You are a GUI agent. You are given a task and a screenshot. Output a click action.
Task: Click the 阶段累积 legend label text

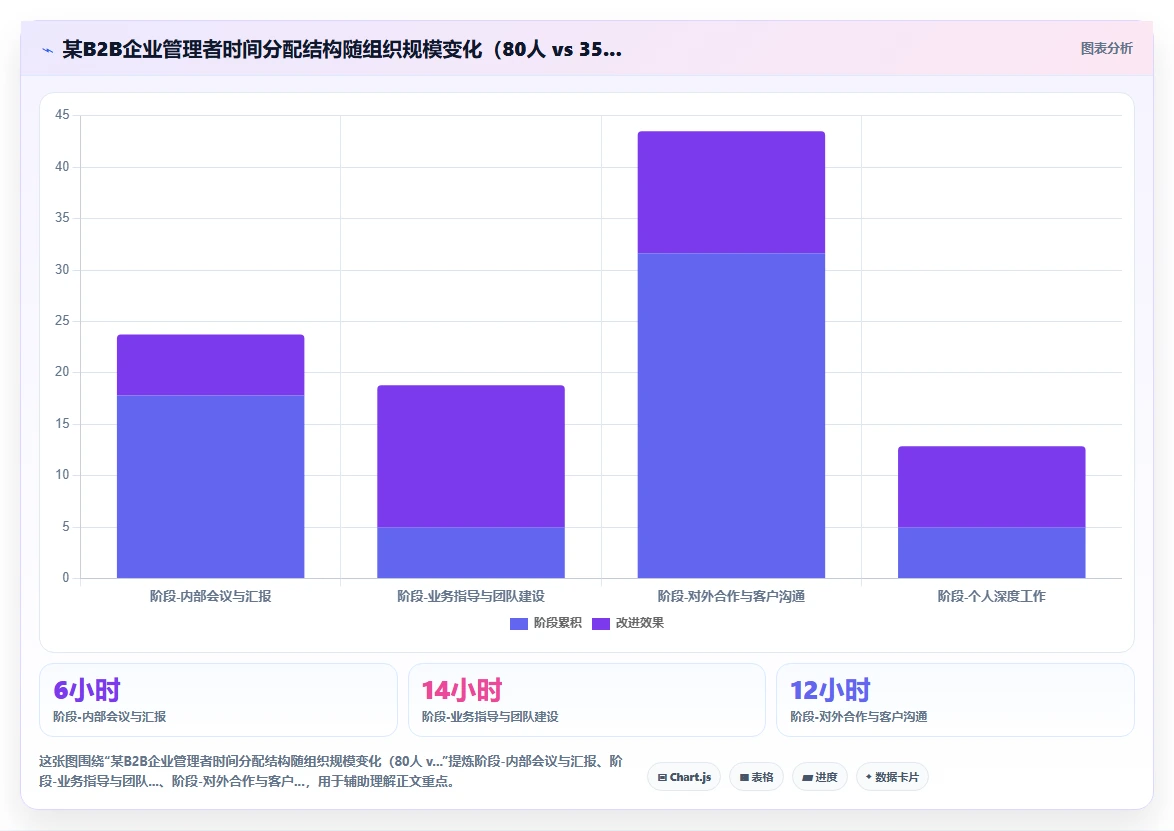[557, 623]
